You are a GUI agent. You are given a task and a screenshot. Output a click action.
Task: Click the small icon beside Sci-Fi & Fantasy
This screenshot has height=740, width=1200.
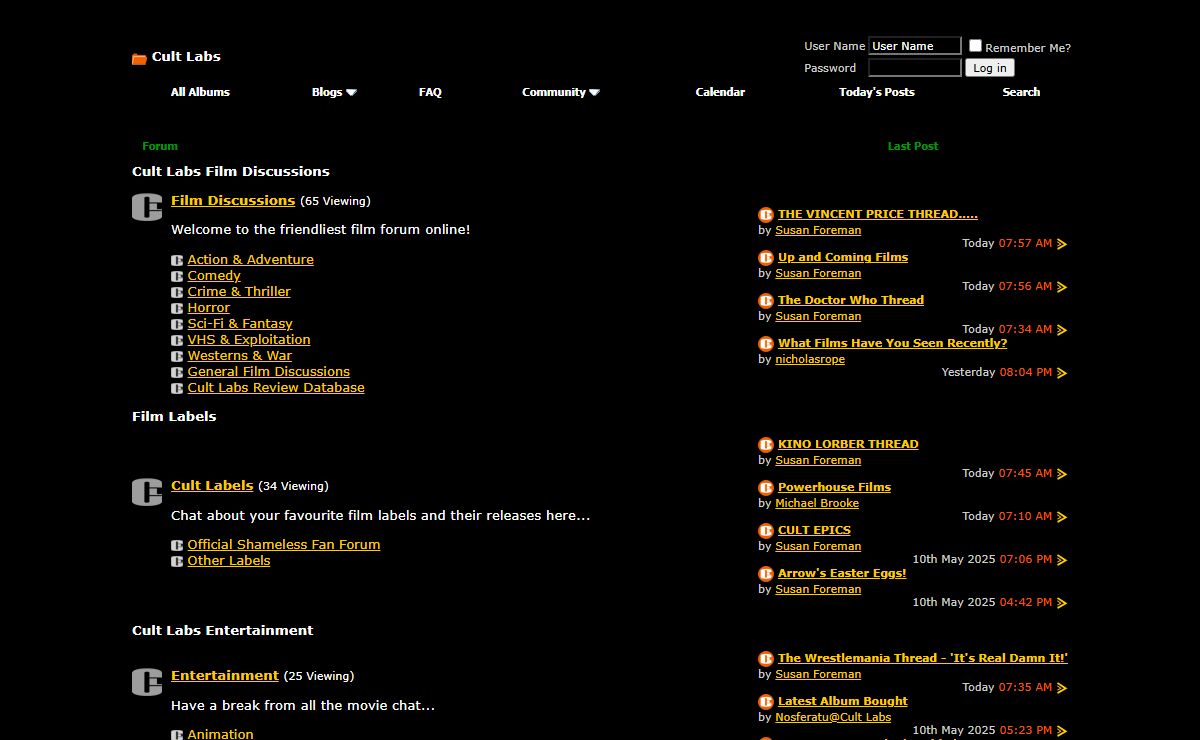(177, 325)
